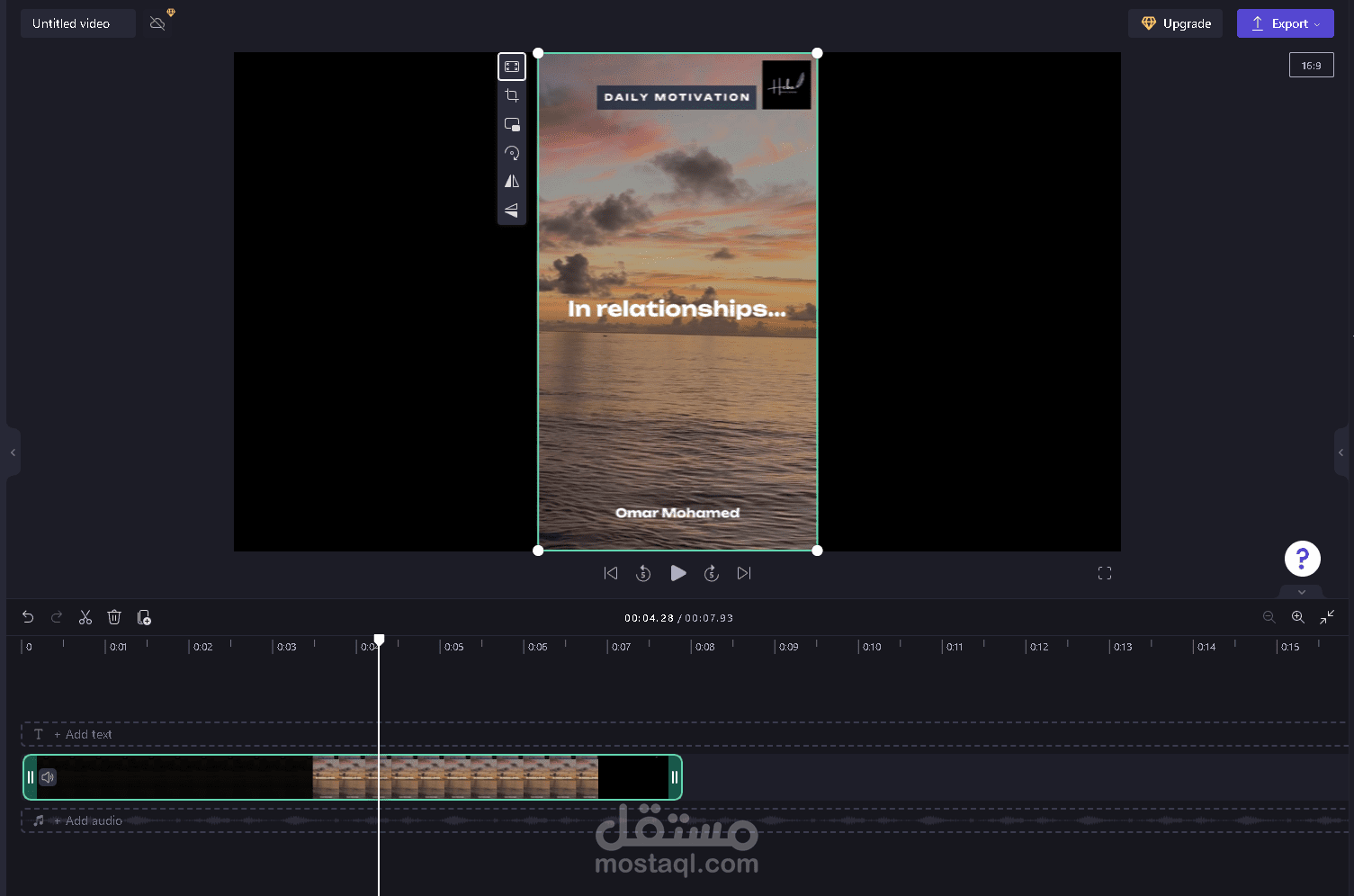This screenshot has width=1354, height=896.
Task: Move the playhead marker on the timeline
Action: pyautogui.click(x=378, y=640)
